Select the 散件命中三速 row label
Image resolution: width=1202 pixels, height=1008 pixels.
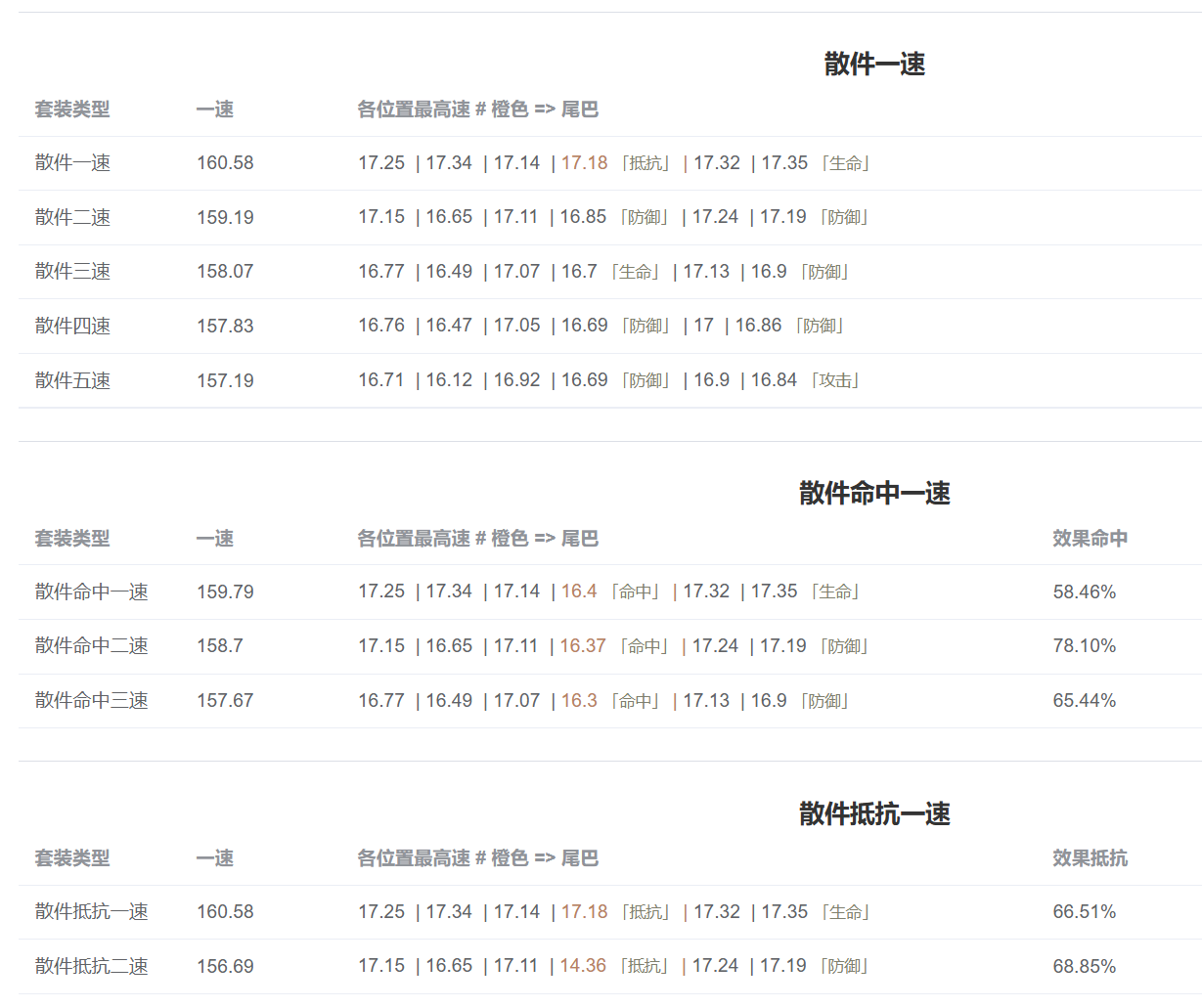point(92,701)
